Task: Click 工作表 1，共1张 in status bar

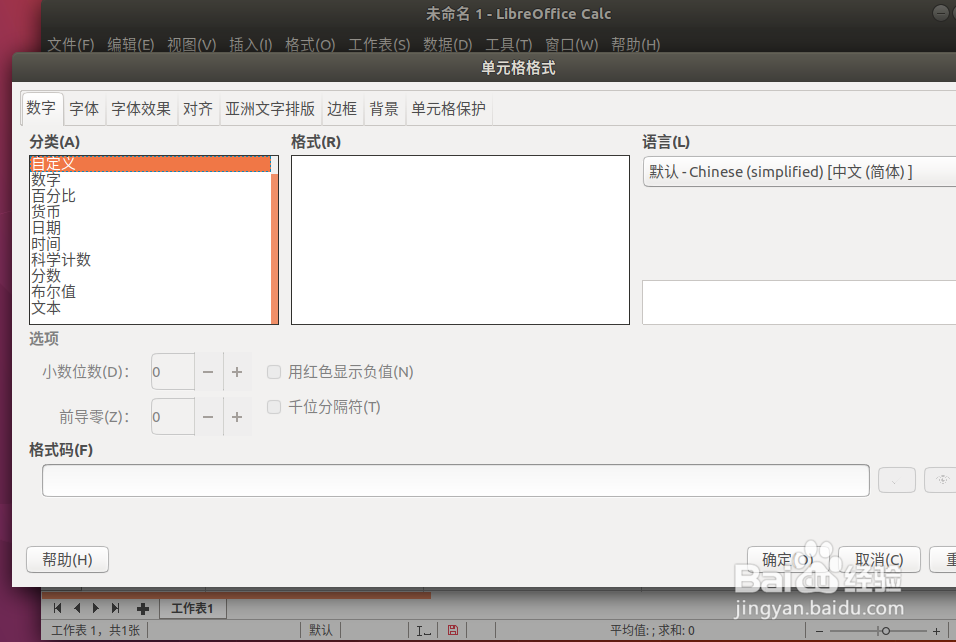Action: pyautogui.click(x=96, y=630)
